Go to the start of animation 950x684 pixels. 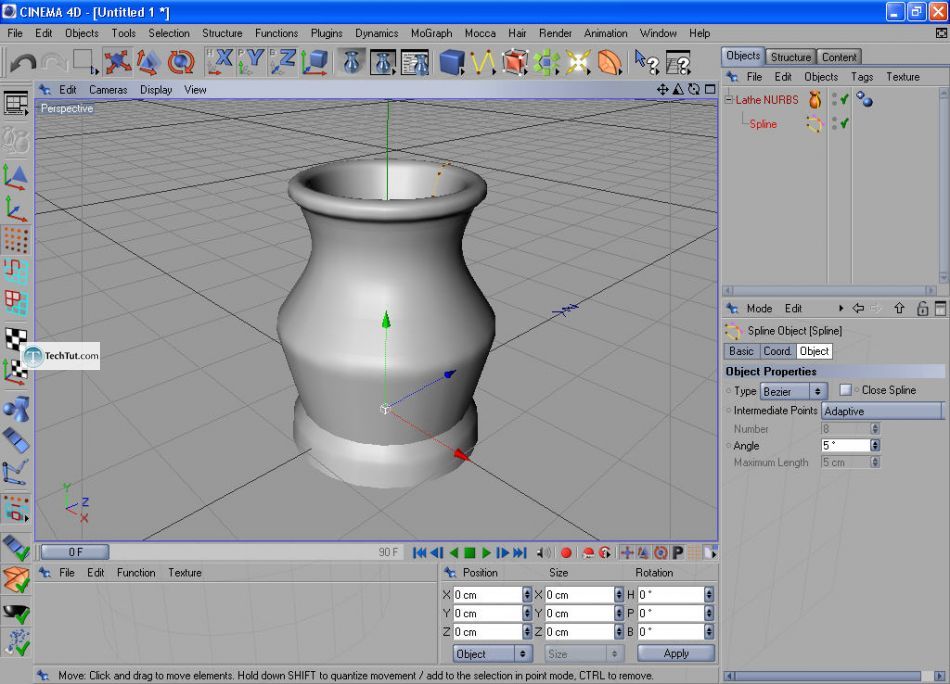[419, 553]
